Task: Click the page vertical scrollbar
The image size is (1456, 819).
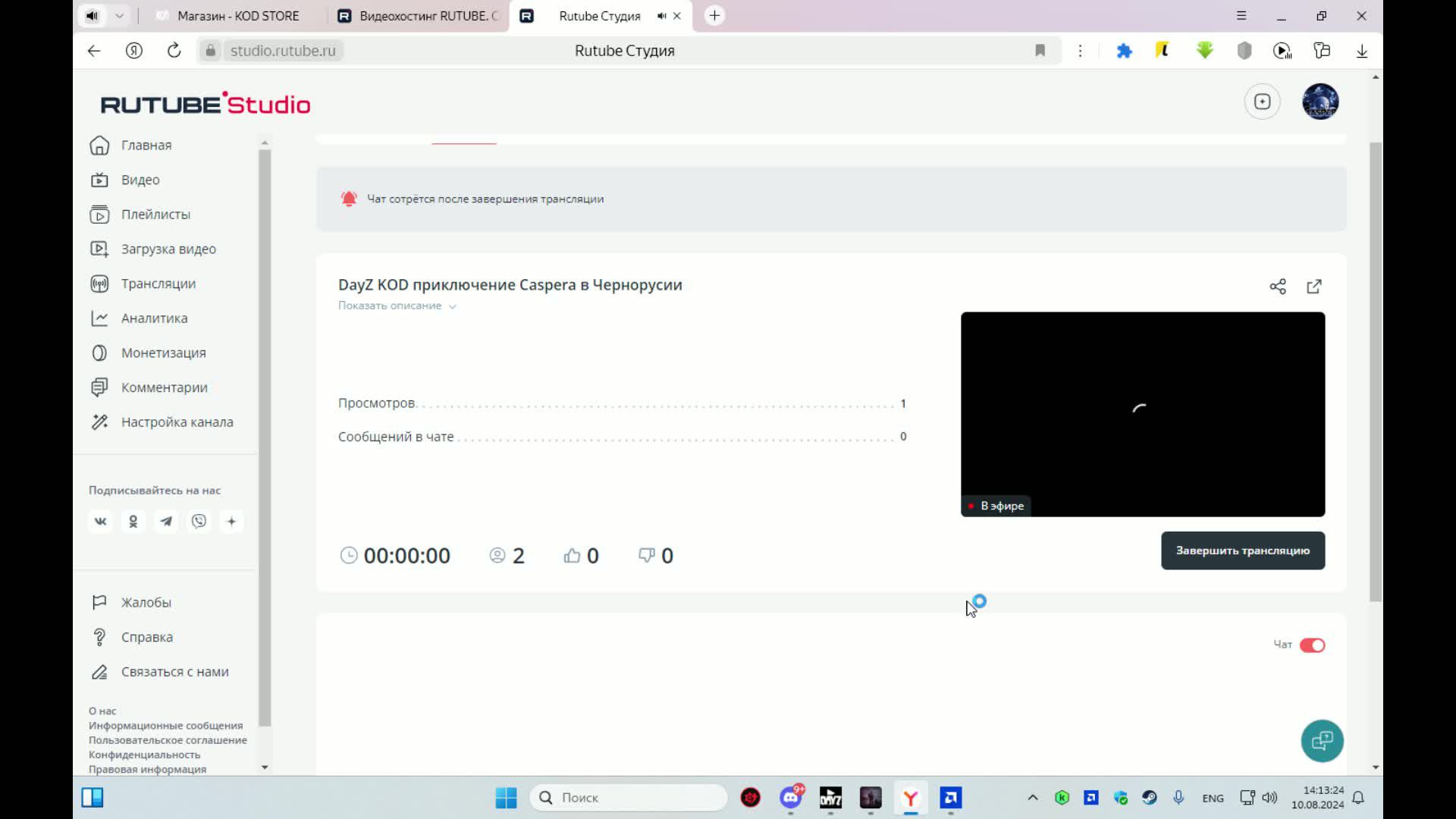Action: tap(1376, 372)
